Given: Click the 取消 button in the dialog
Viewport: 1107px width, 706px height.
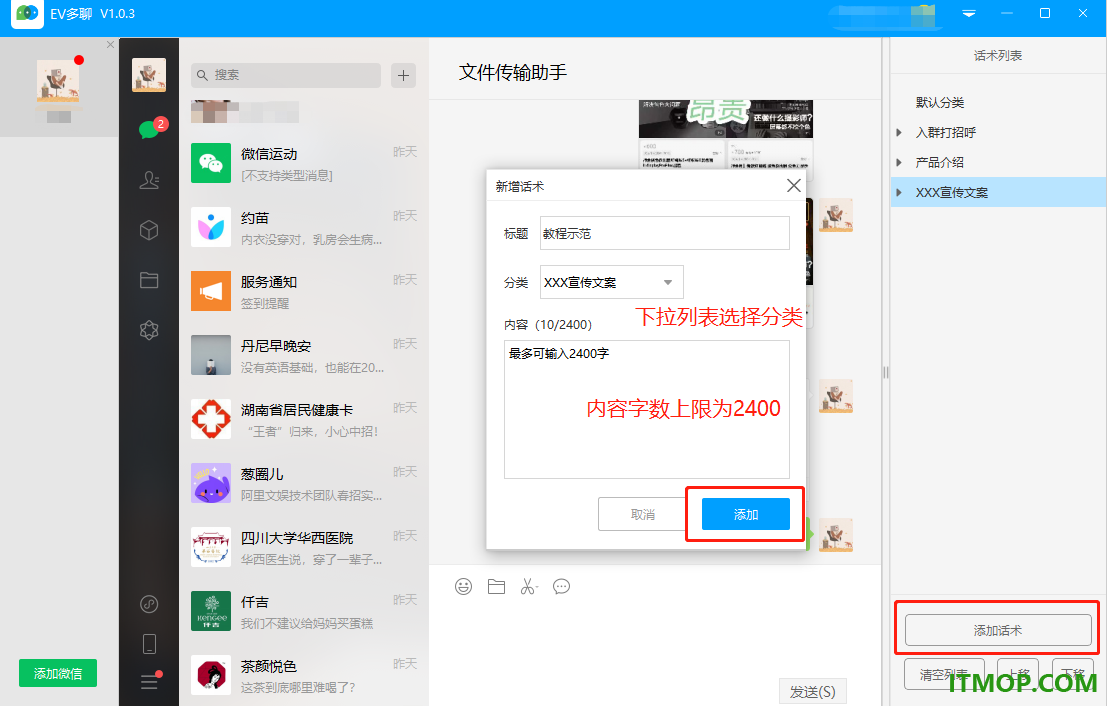Looking at the screenshot, I should [x=642, y=514].
